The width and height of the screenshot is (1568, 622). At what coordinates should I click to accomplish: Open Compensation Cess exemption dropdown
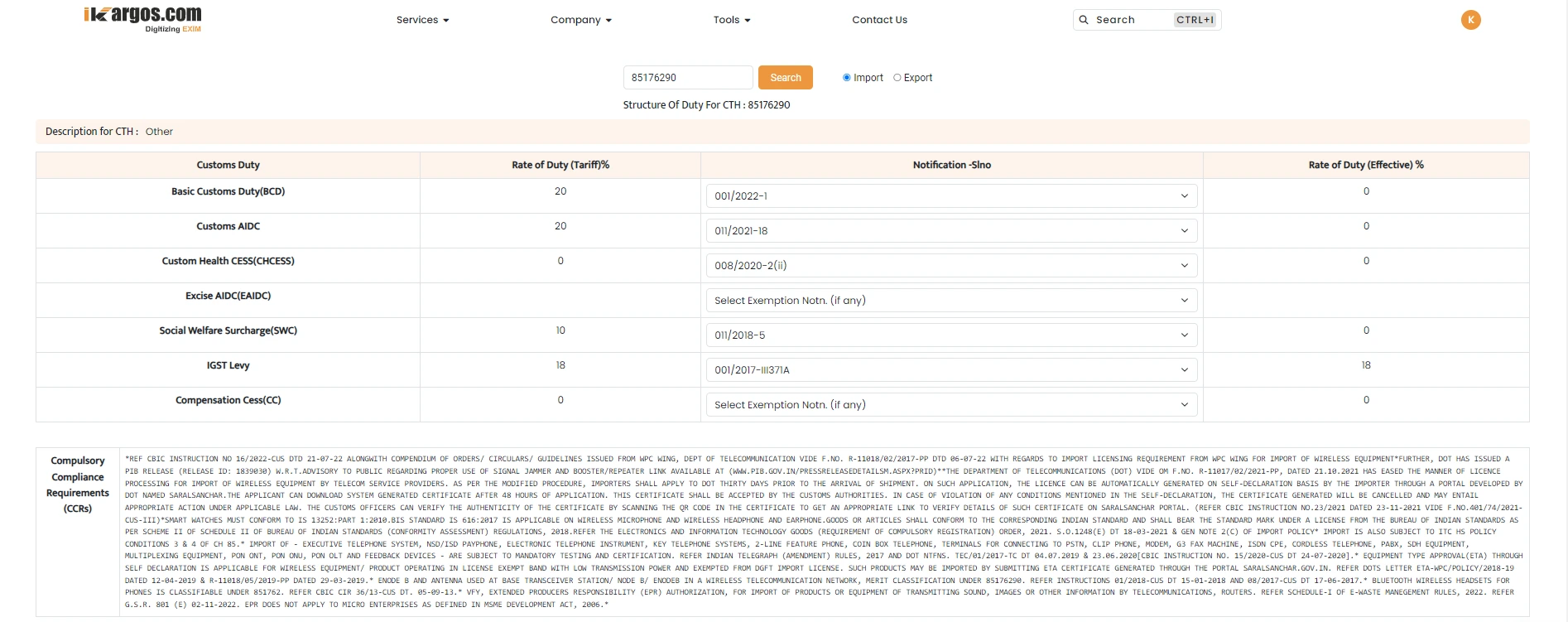coord(951,405)
